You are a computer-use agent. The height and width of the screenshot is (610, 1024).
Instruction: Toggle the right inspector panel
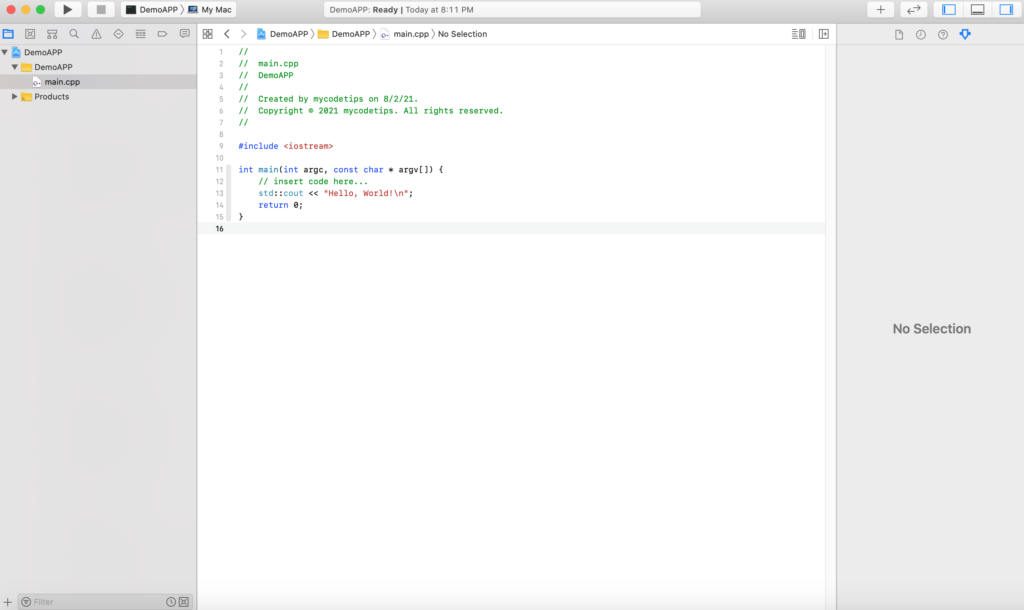pos(1006,10)
